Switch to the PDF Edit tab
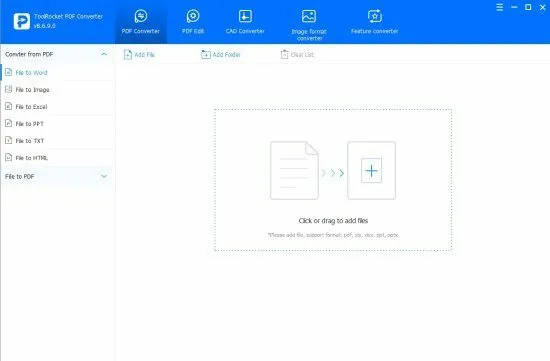 tap(193, 22)
